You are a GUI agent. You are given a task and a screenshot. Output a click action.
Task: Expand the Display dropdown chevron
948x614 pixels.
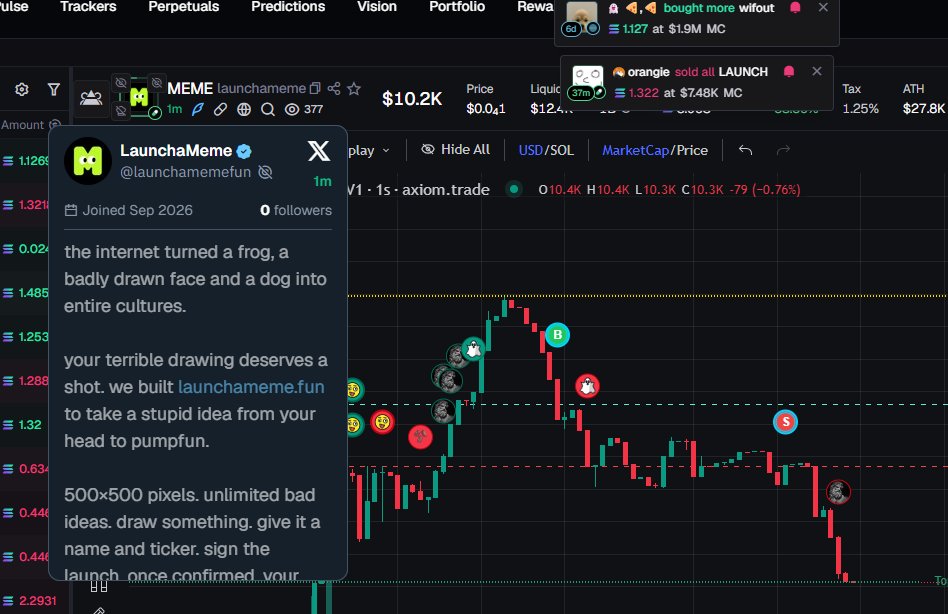point(386,150)
